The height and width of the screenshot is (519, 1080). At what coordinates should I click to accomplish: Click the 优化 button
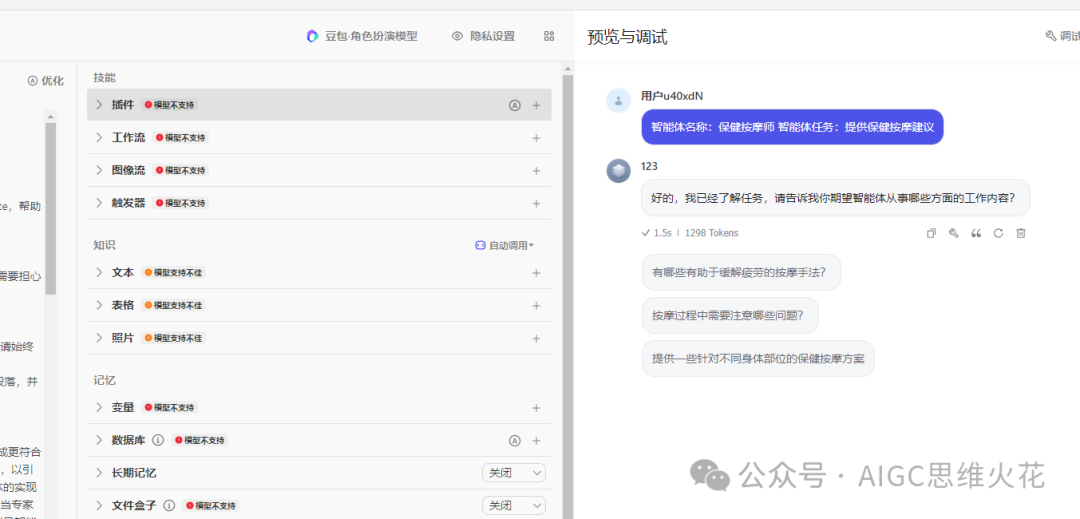coord(46,81)
